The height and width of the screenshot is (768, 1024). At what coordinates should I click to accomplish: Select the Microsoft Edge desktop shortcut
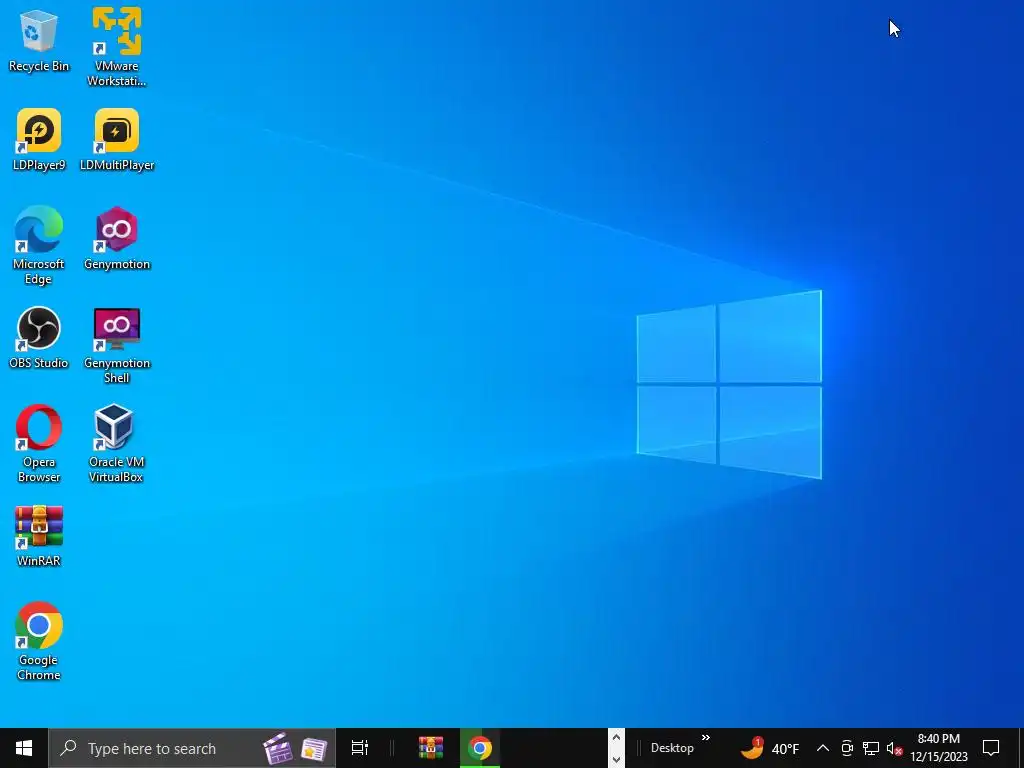(39, 246)
